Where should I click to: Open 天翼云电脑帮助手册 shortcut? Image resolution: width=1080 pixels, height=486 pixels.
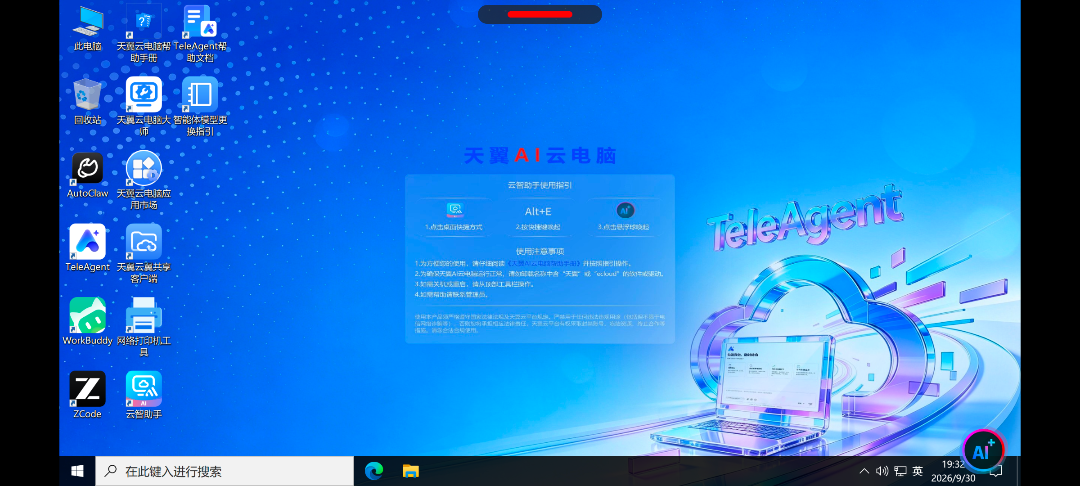[143, 34]
